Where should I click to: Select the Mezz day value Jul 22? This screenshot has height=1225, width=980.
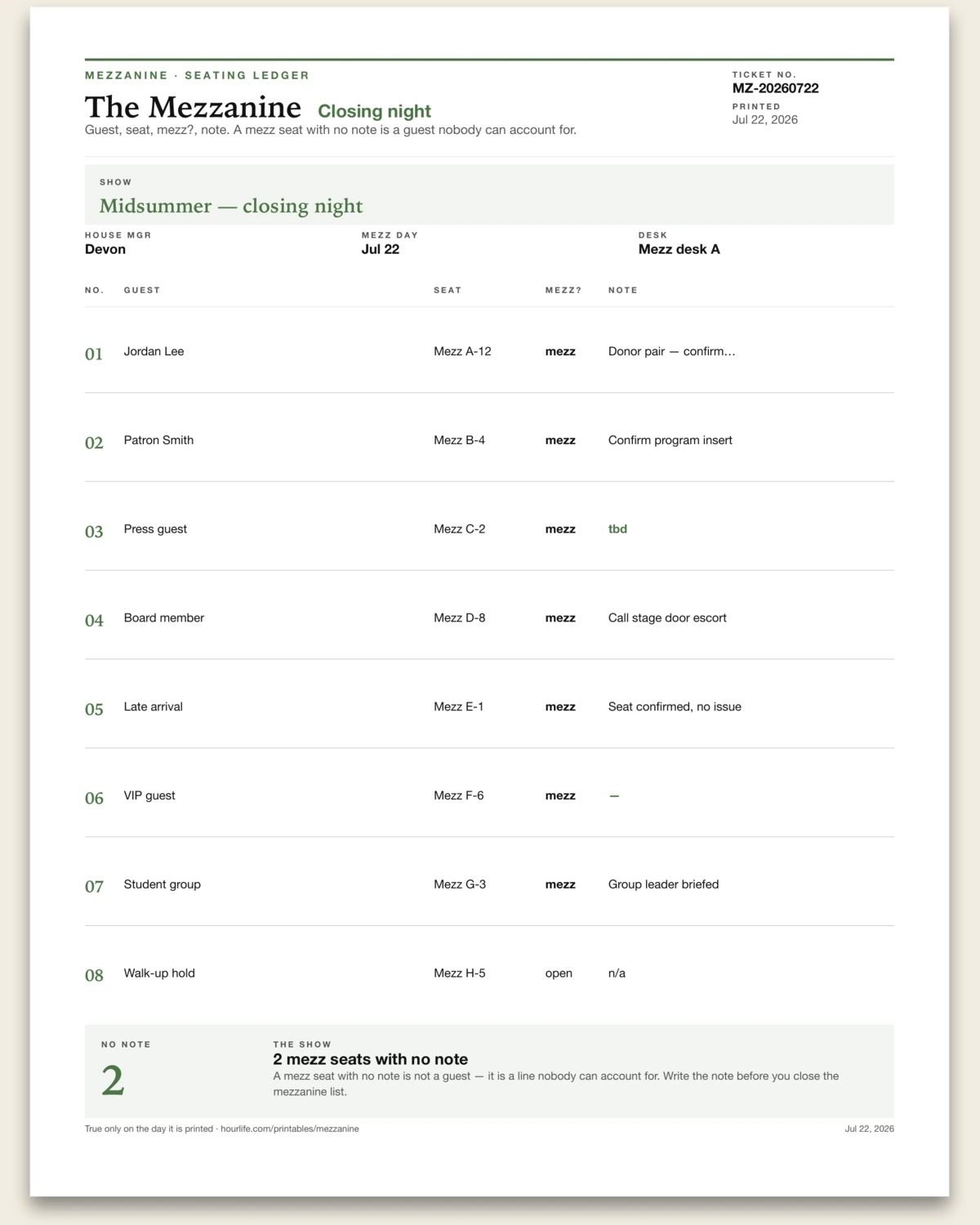pyautogui.click(x=381, y=249)
